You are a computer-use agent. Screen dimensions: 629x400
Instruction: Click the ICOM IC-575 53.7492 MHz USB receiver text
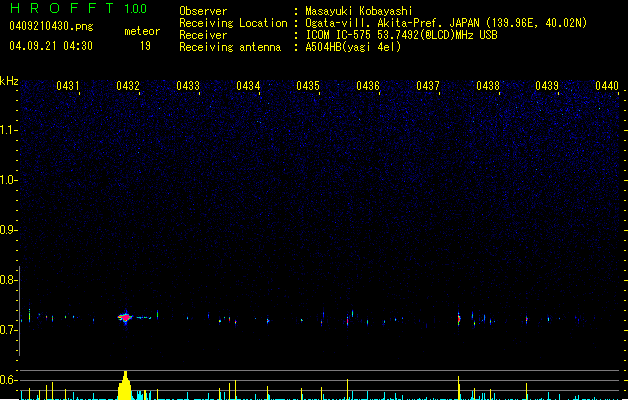pyautogui.click(x=401, y=35)
